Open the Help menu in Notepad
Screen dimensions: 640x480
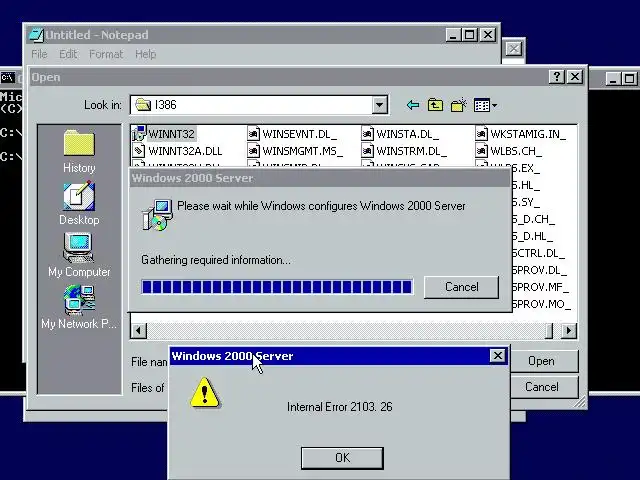click(145, 54)
